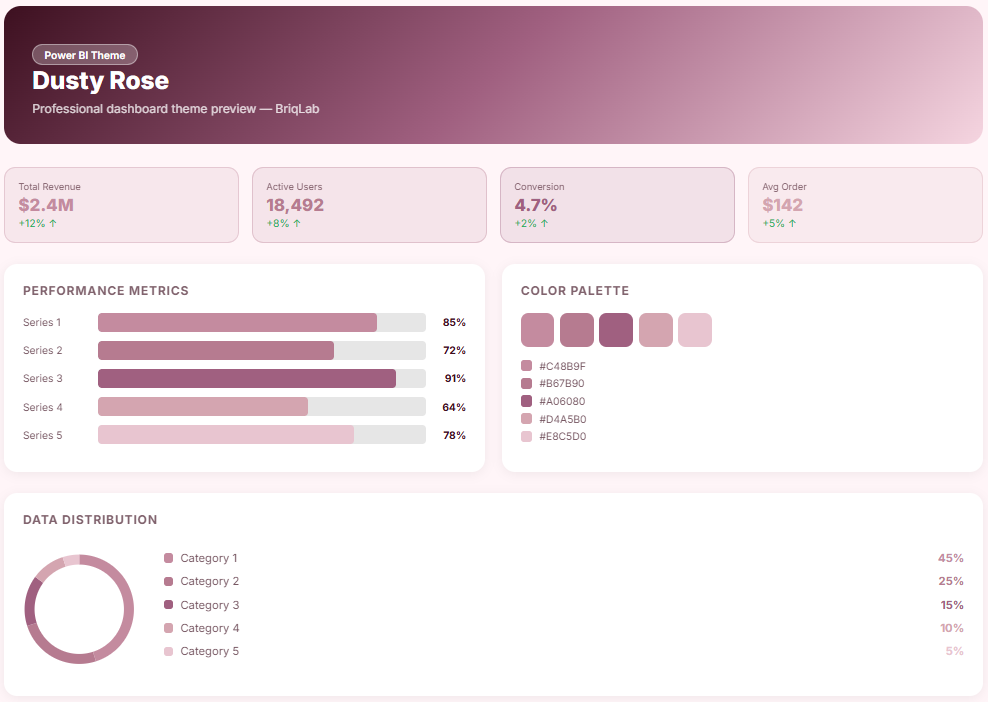Select the Conversion metric card

tap(617, 205)
